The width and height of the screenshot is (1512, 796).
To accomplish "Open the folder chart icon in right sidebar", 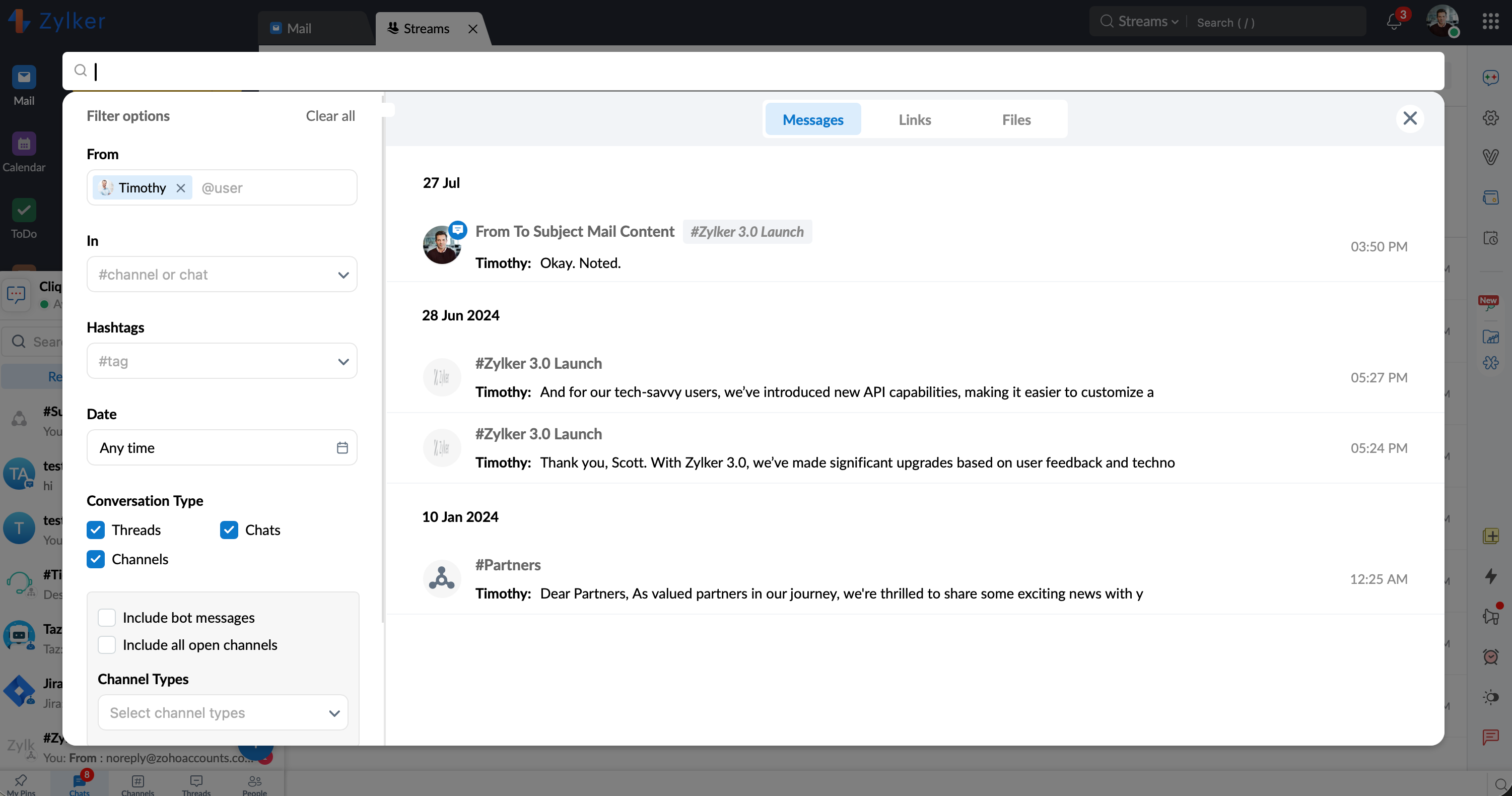I will point(1490,337).
